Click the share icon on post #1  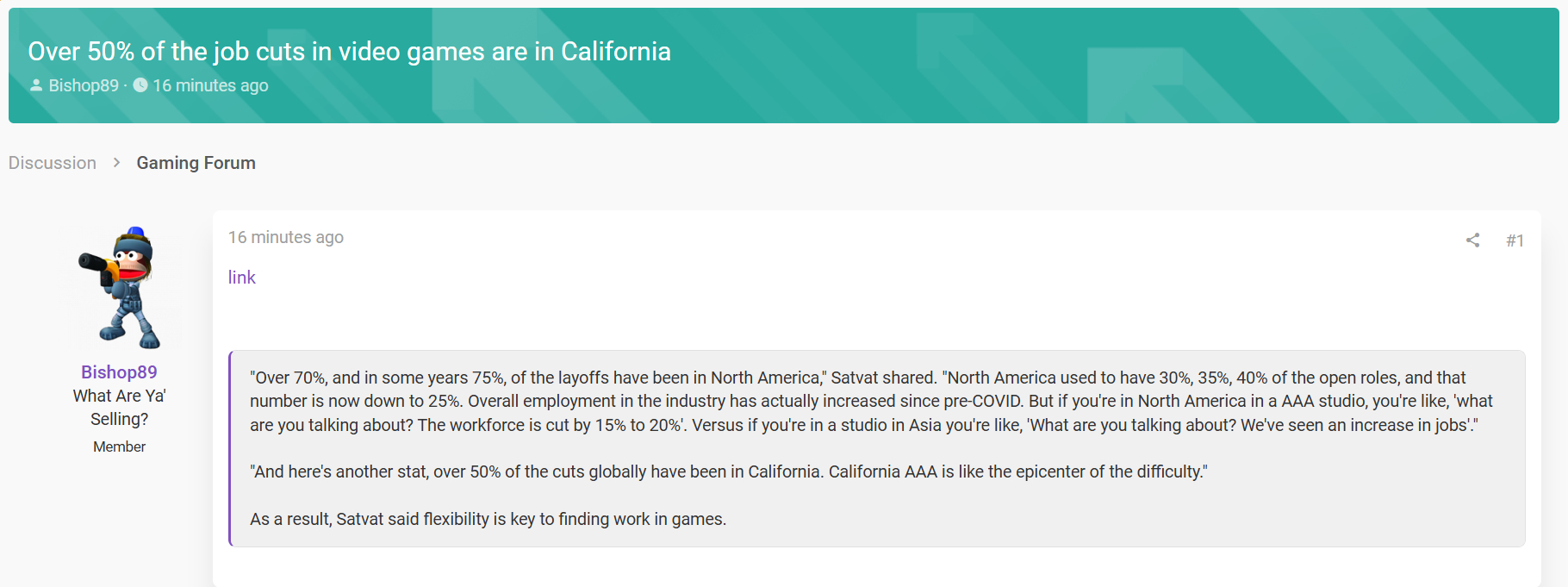point(1472,240)
